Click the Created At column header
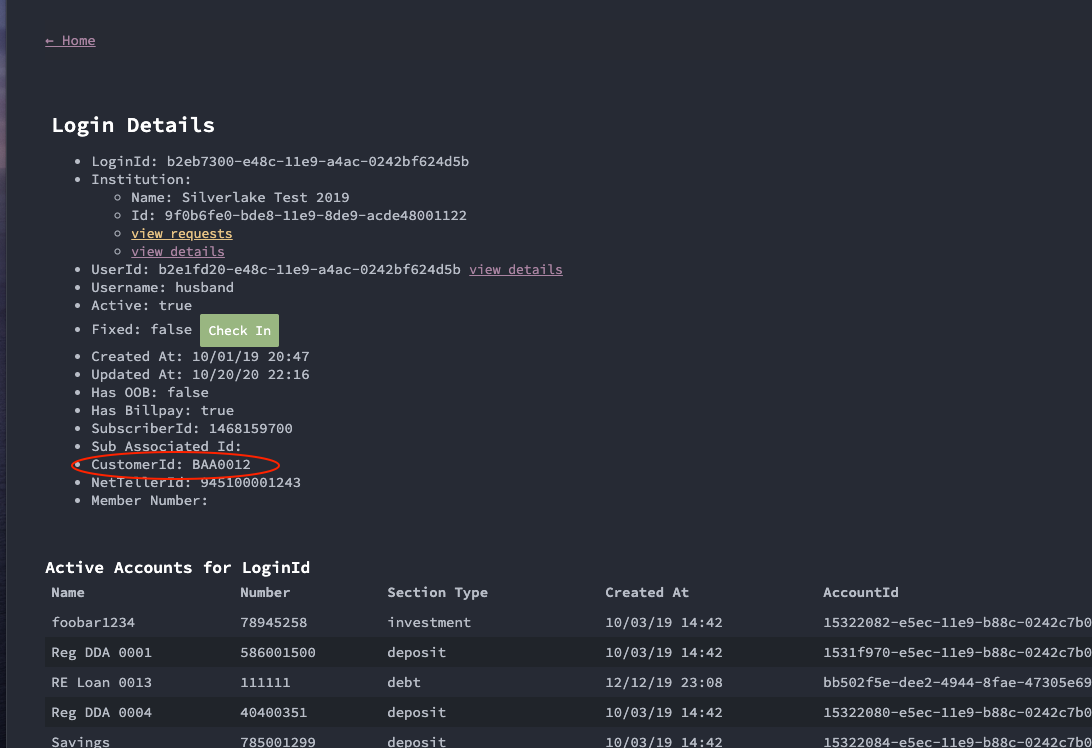Image resolution: width=1092 pixels, height=748 pixels. (646, 593)
